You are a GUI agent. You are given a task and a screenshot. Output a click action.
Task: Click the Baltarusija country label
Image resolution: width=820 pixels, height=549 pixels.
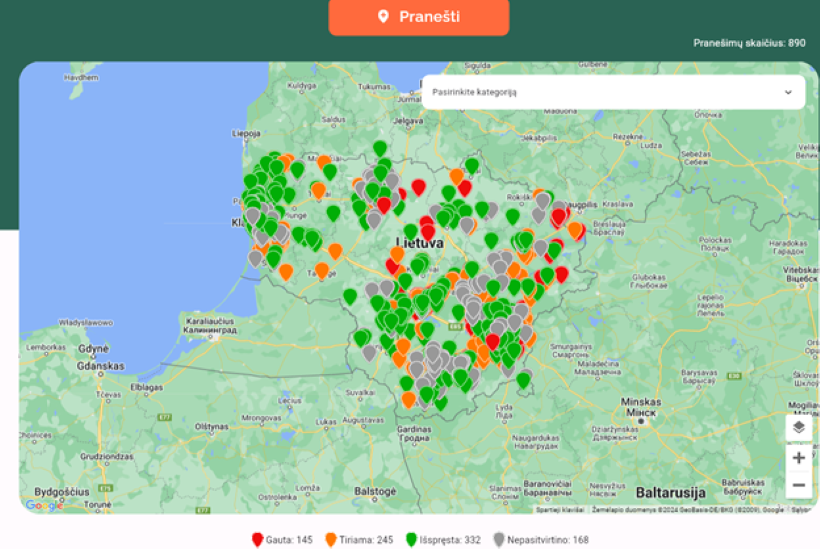pos(670,493)
